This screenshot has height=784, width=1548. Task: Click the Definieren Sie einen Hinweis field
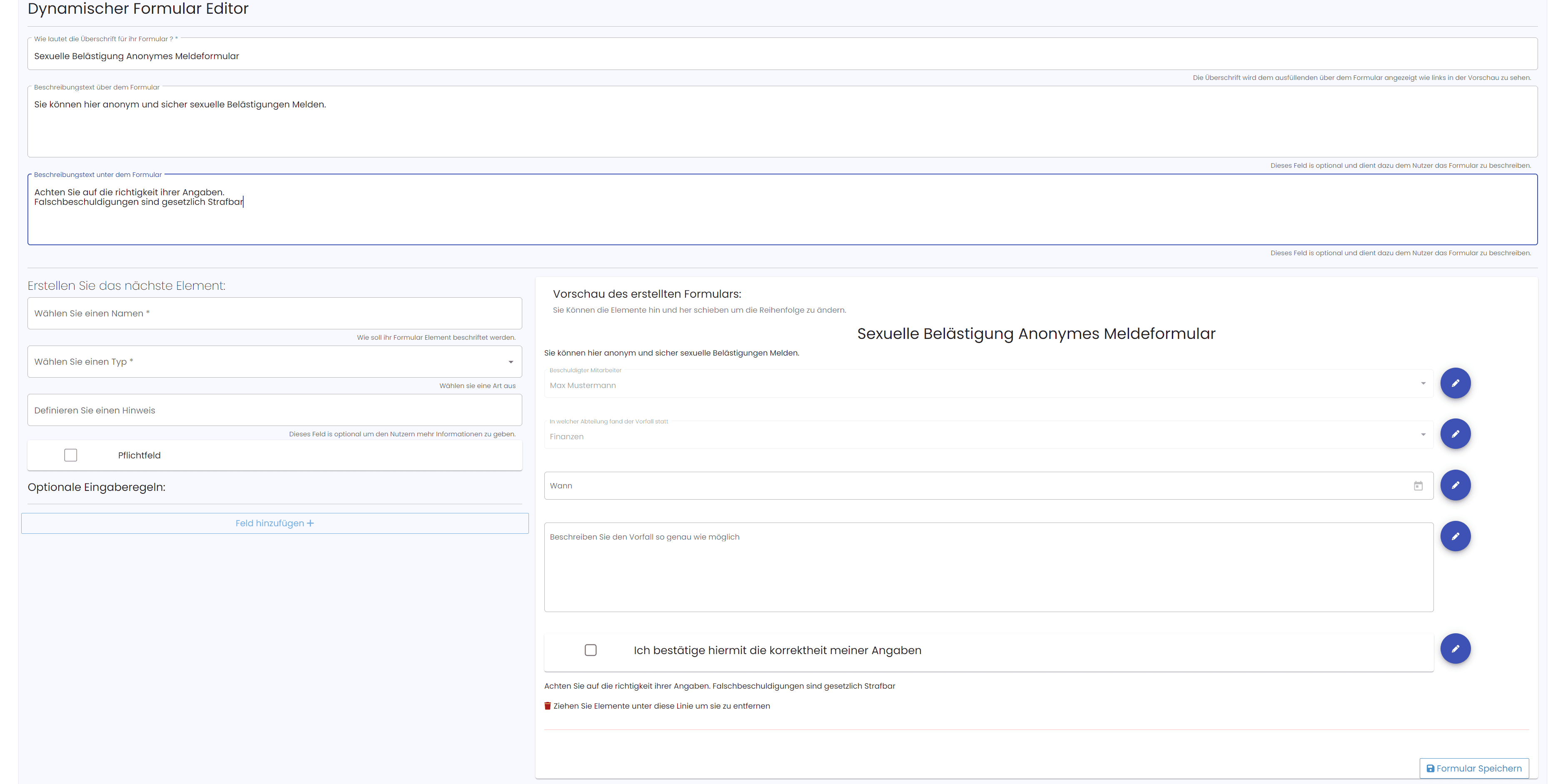click(274, 410)
